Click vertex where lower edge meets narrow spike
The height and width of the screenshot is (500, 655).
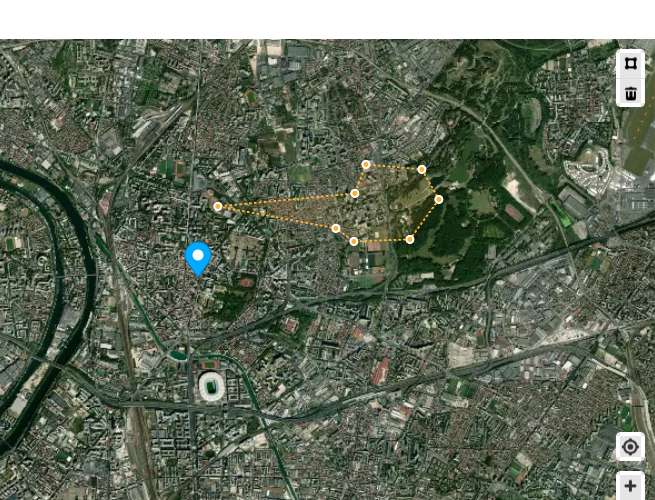point(336,228)
